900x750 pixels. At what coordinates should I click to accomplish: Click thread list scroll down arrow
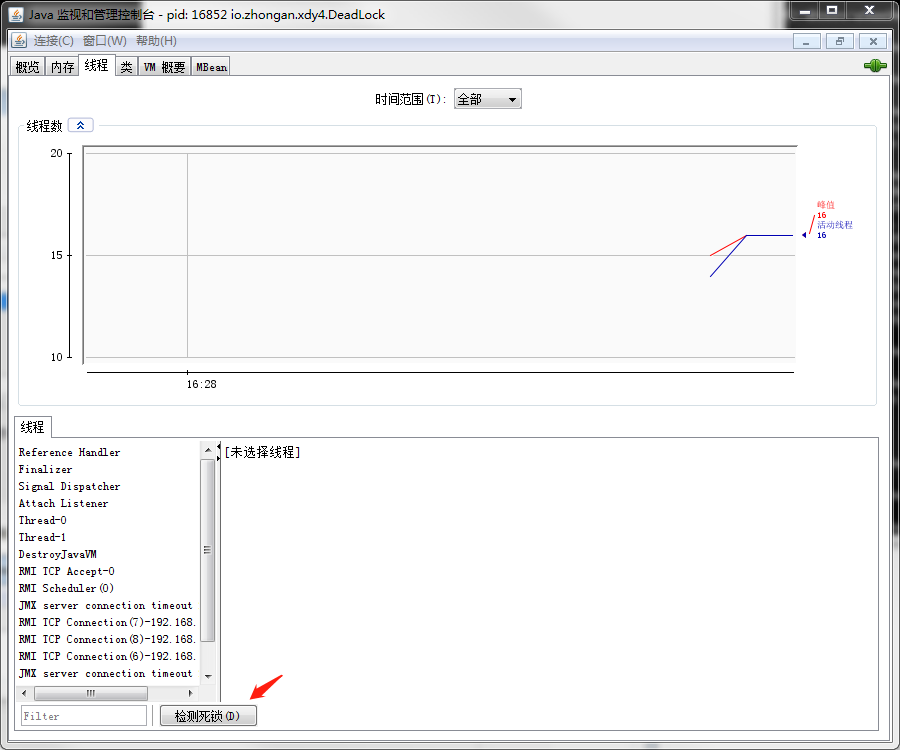(x=208, y=677)
